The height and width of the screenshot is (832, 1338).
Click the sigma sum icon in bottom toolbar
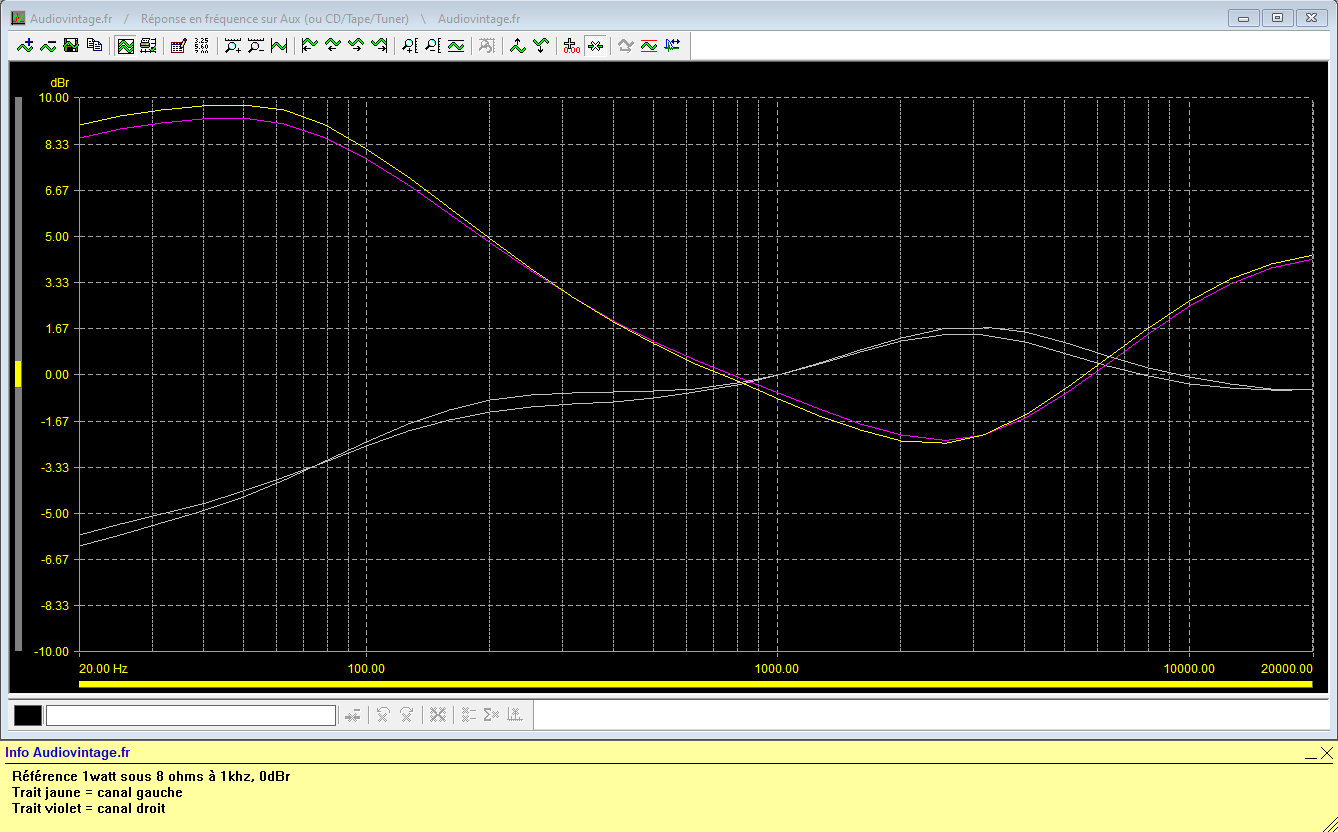tap(491, 715)
